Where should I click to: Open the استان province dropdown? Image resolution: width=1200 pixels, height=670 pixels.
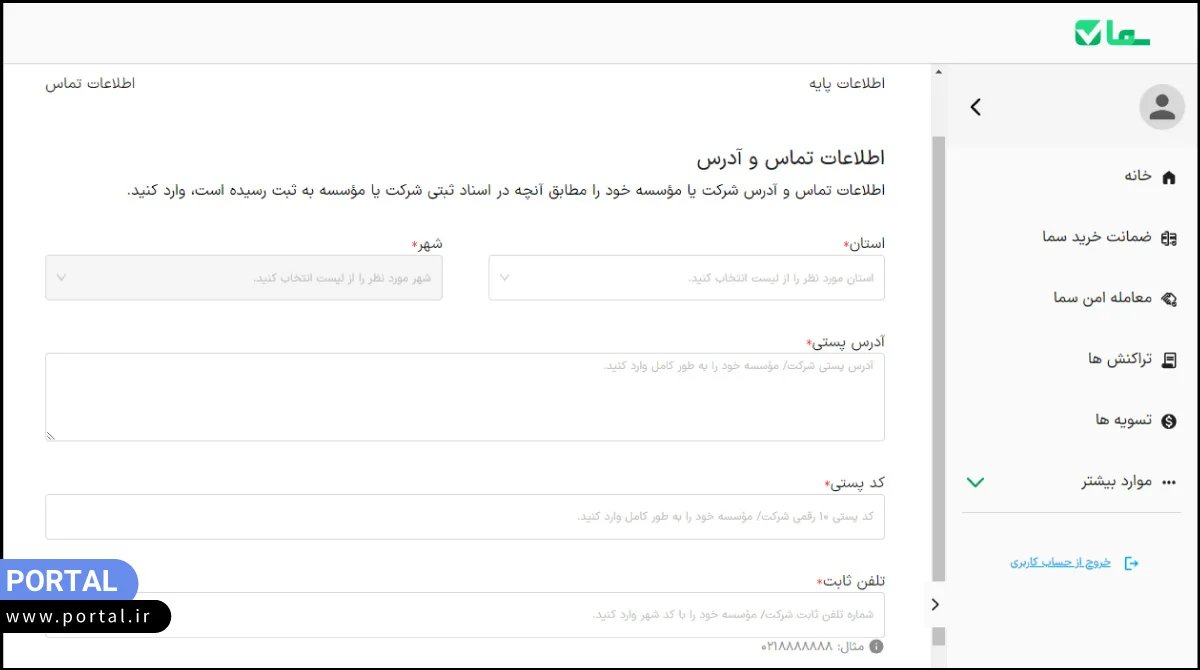coord(686,277)
